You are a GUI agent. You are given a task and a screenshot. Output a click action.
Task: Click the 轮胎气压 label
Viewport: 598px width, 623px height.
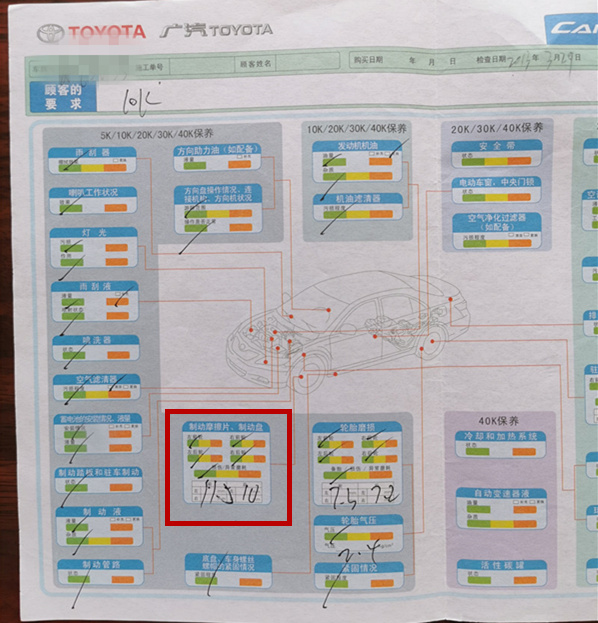(x=358, y=520)
